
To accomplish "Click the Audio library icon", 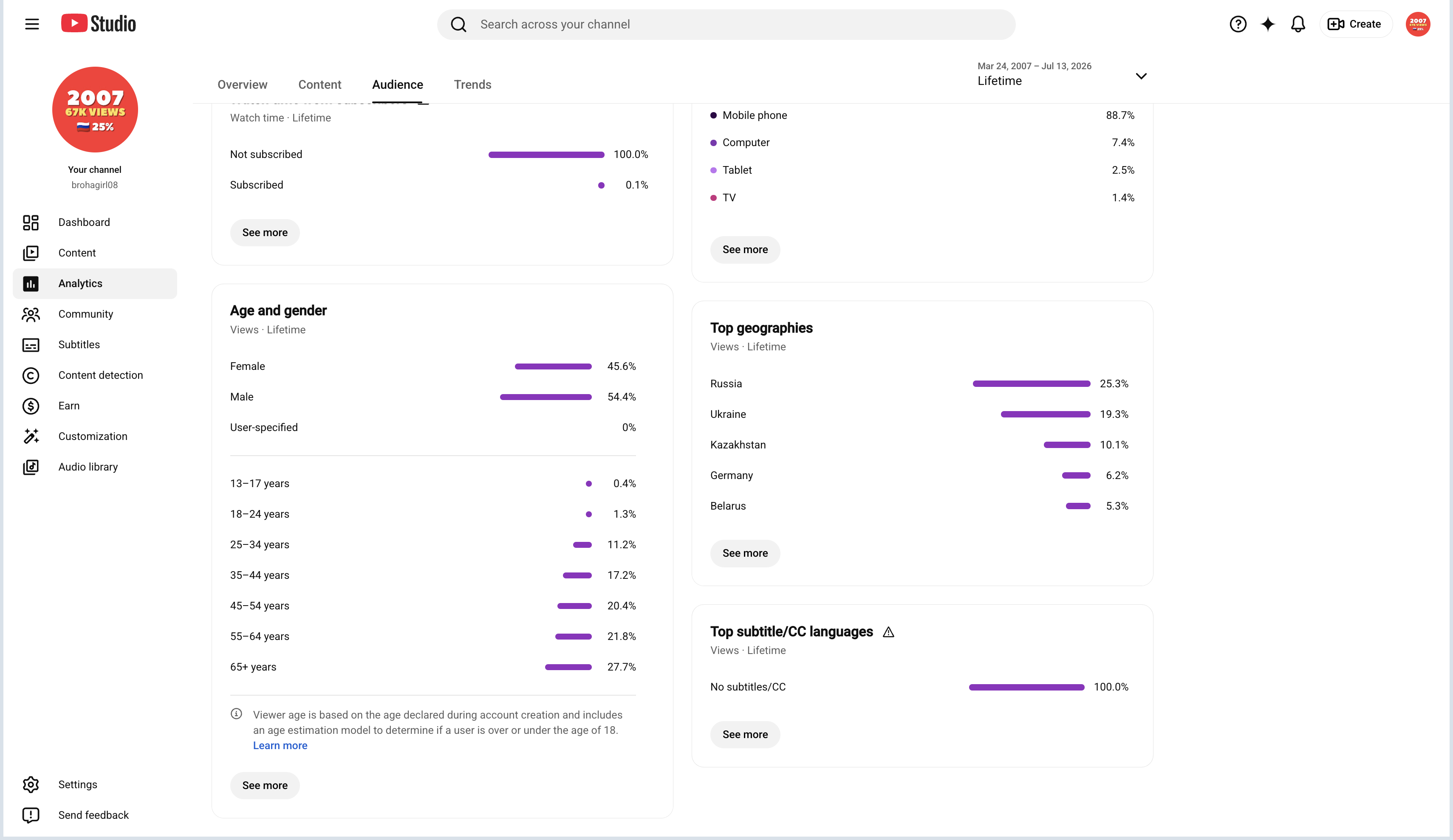I will pos(31,467).
